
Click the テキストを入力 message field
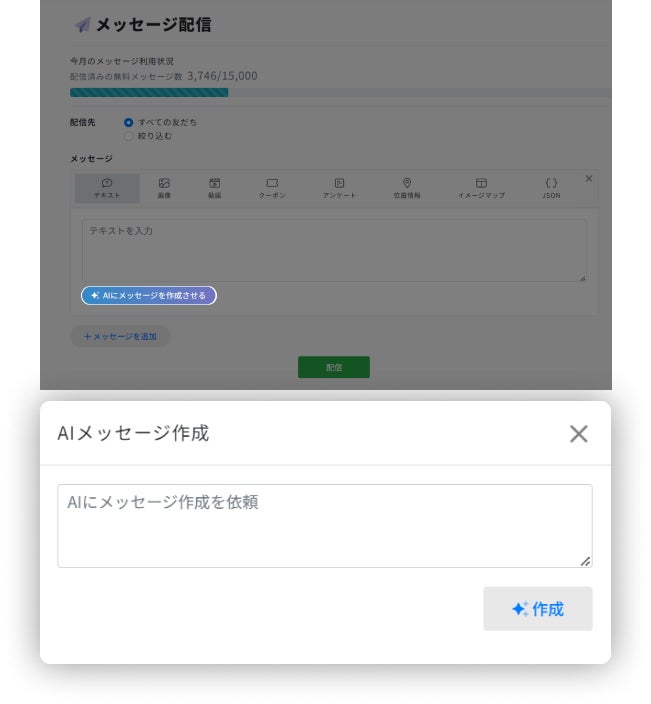334,250
